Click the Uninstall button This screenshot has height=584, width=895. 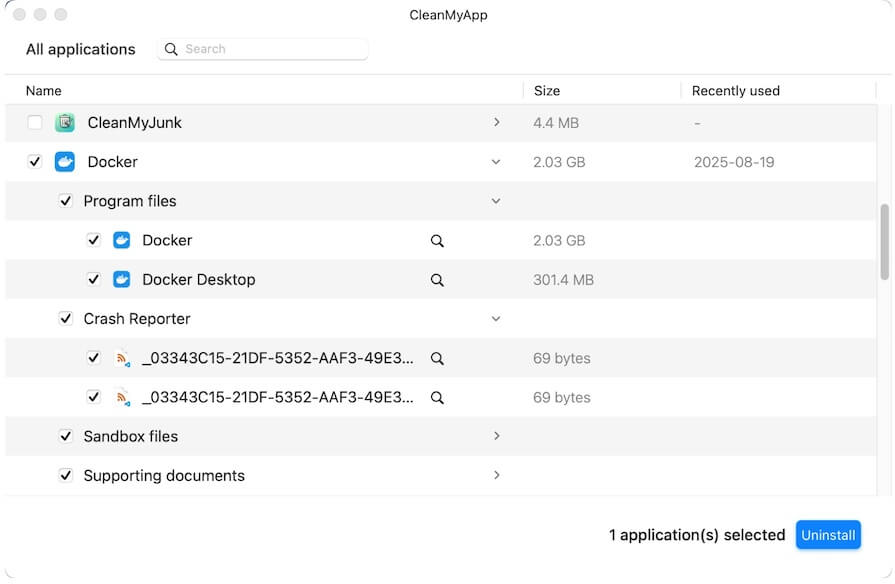coord(828,535)
